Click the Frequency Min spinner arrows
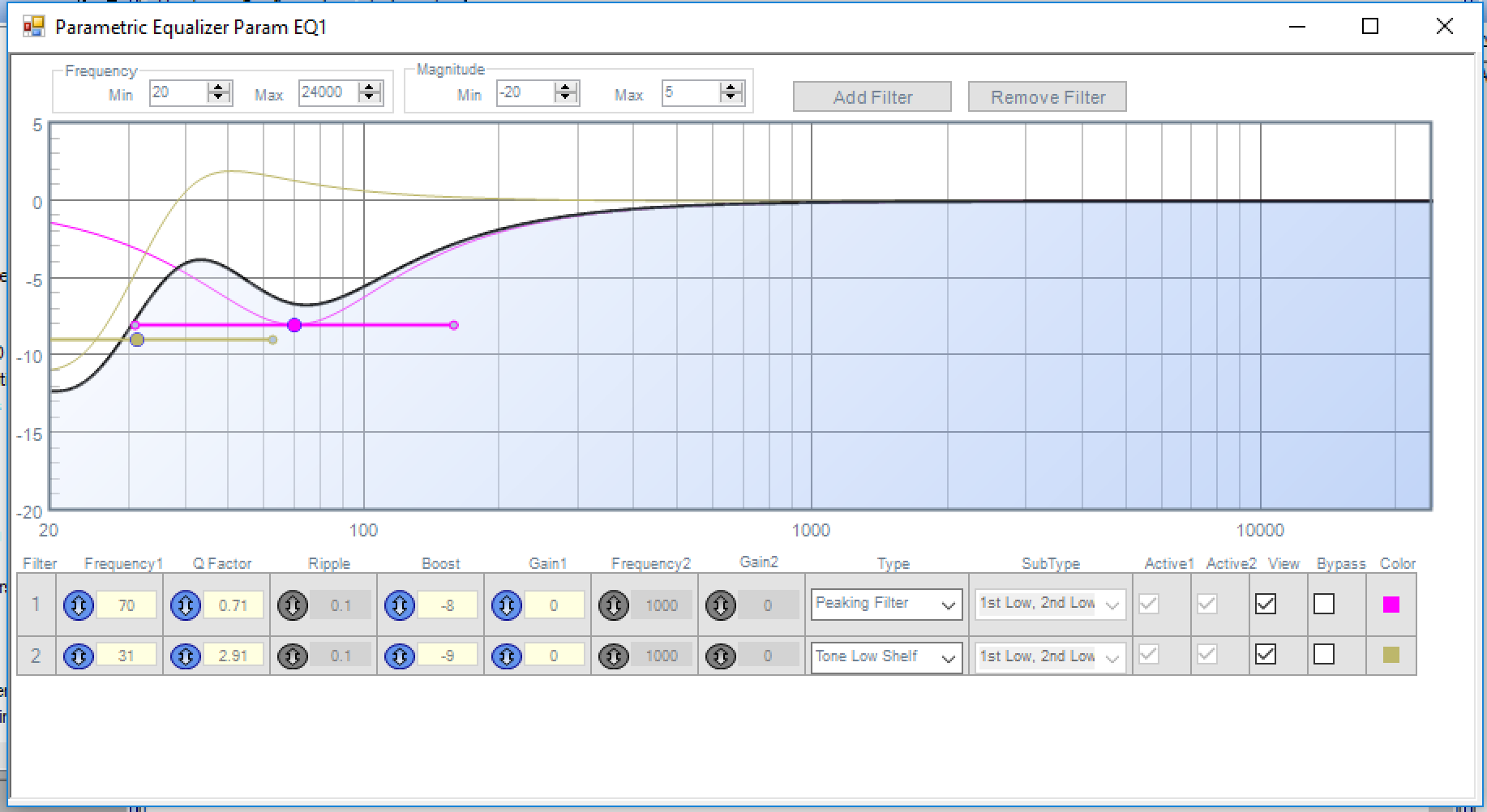 pyautogui.click(x=219, y=92)
